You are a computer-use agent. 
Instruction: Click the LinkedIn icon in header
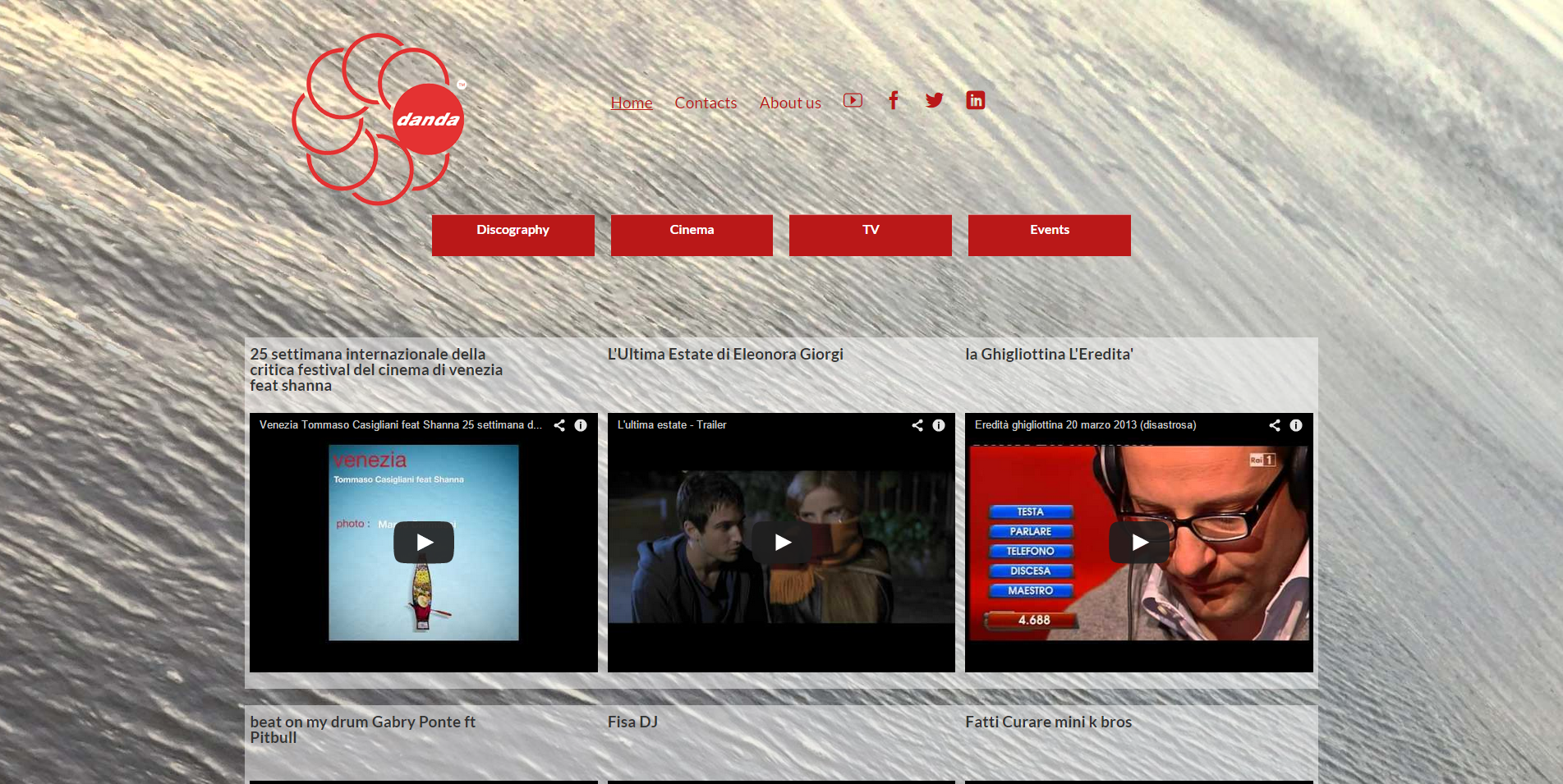click(x=975, y=100)
